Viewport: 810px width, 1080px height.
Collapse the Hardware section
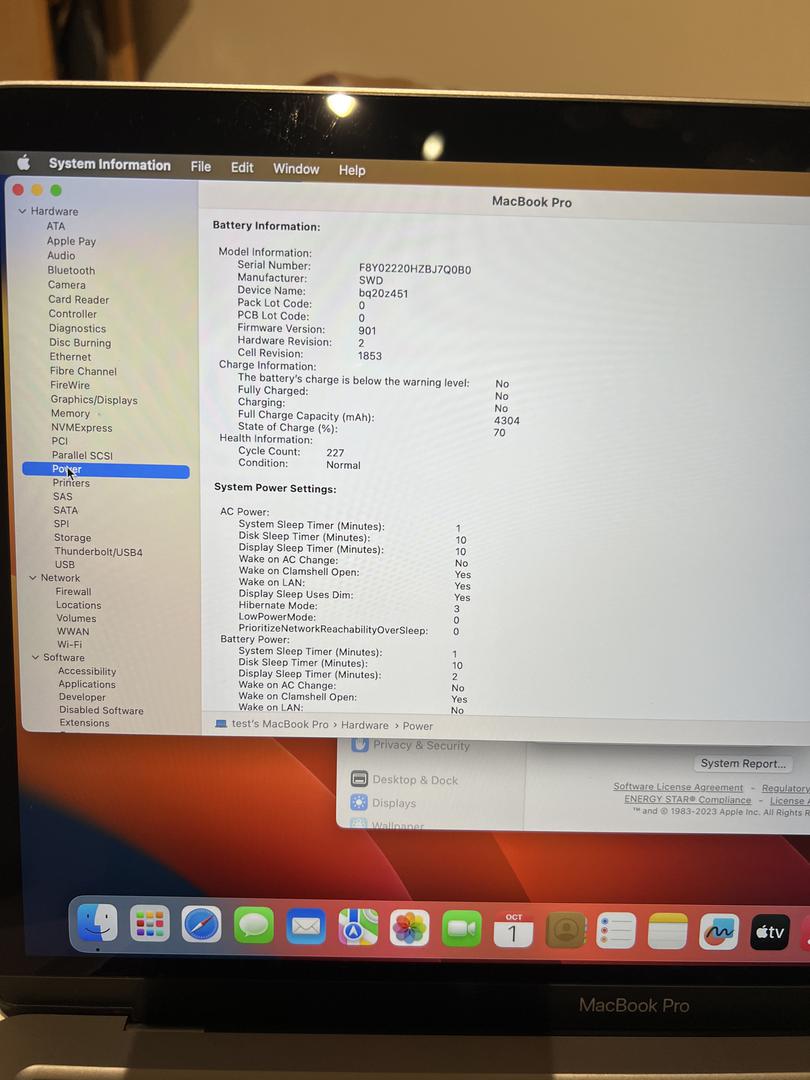coord(23,211)
